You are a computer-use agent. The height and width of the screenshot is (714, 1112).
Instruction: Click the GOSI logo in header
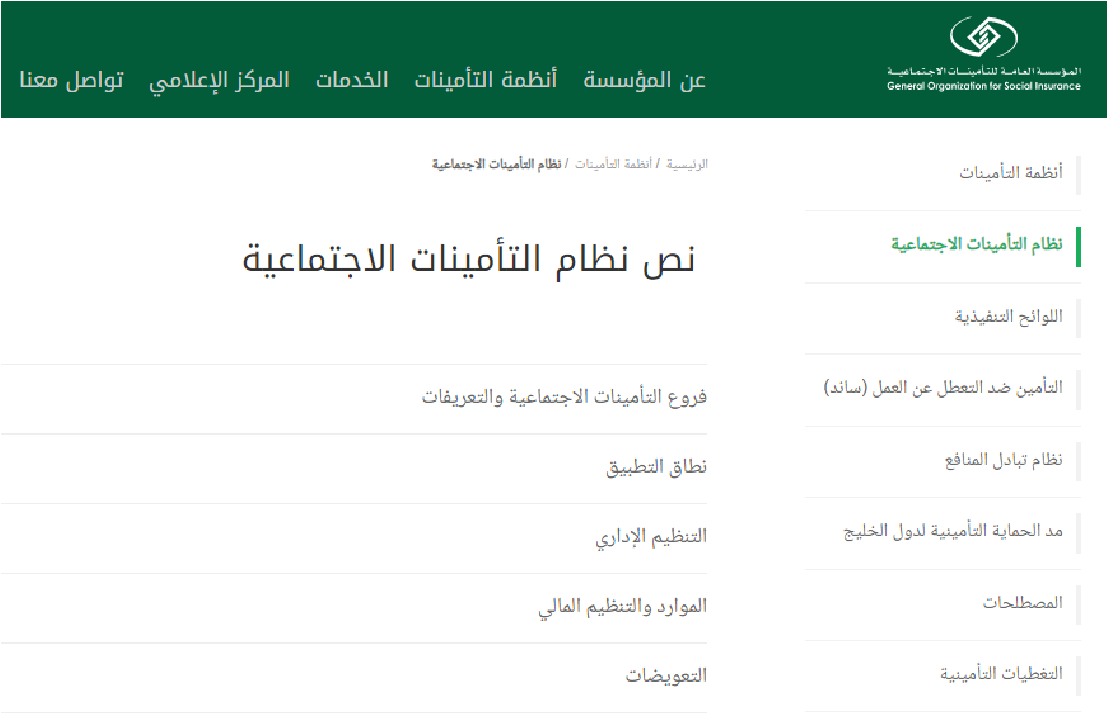coord(983,56)
